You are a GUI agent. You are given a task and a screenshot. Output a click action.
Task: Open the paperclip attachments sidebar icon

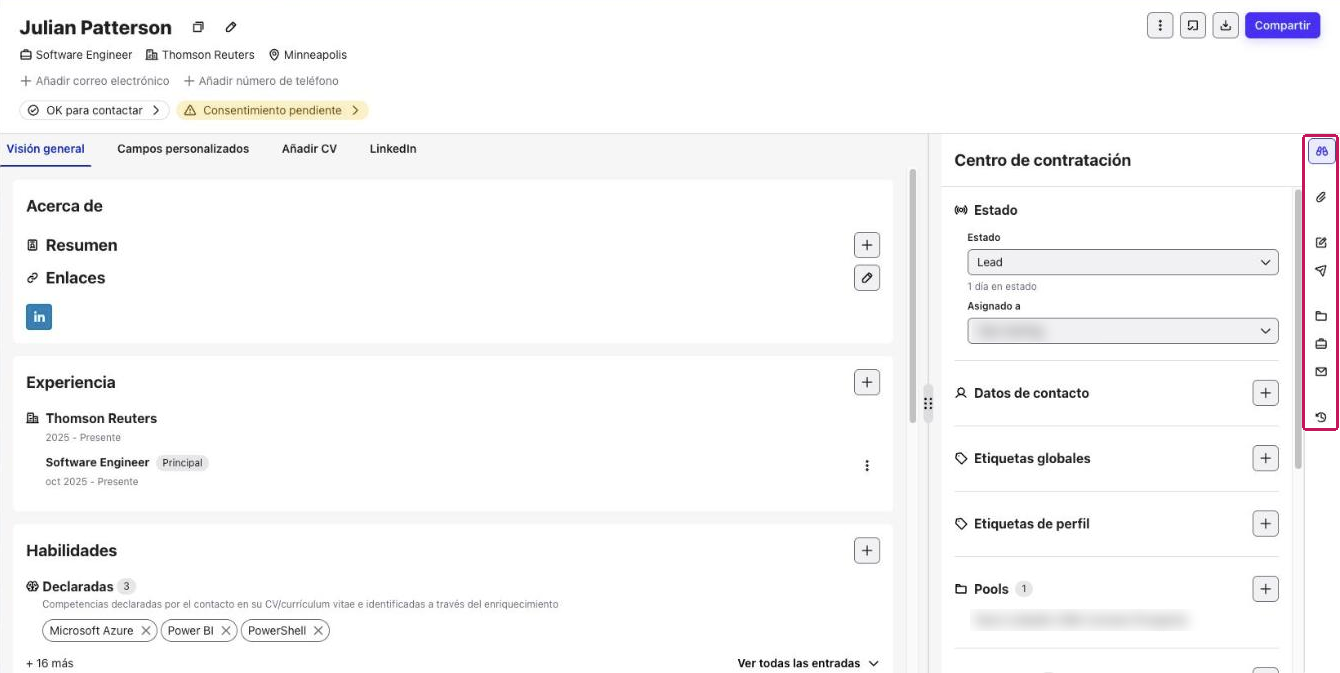tap(1321, 198)
